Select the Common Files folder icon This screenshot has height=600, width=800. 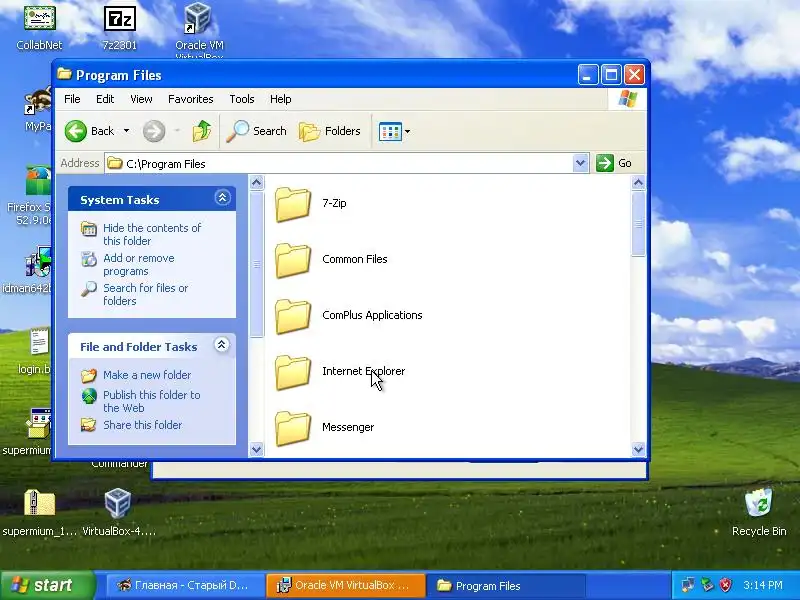293,260
